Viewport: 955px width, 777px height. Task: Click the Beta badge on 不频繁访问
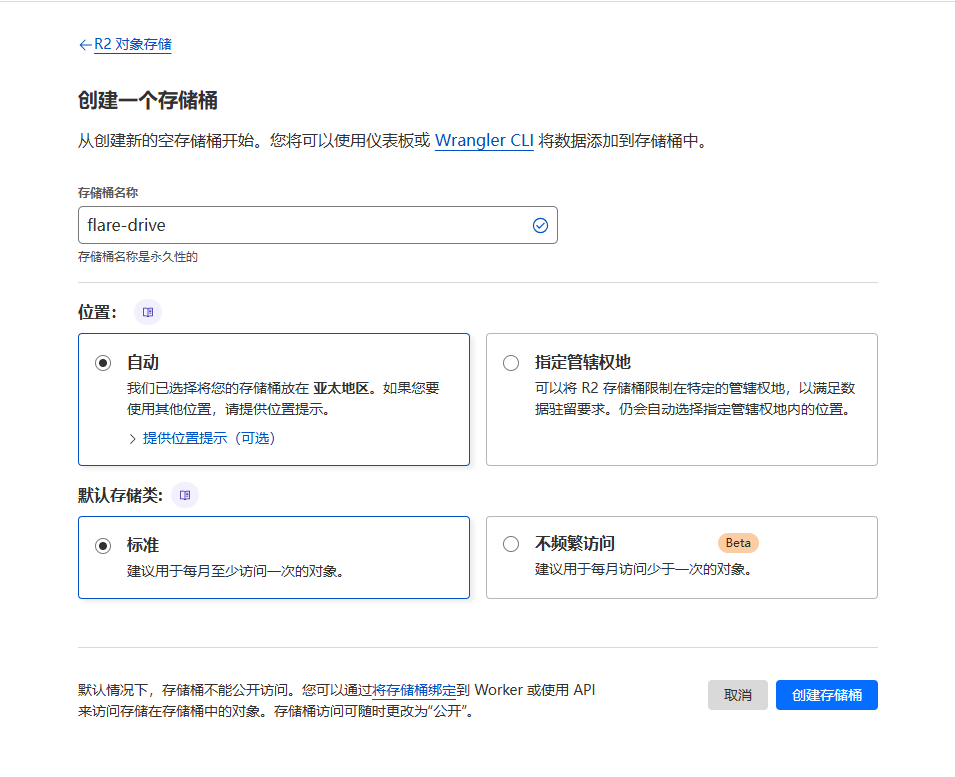pos(738,543)
